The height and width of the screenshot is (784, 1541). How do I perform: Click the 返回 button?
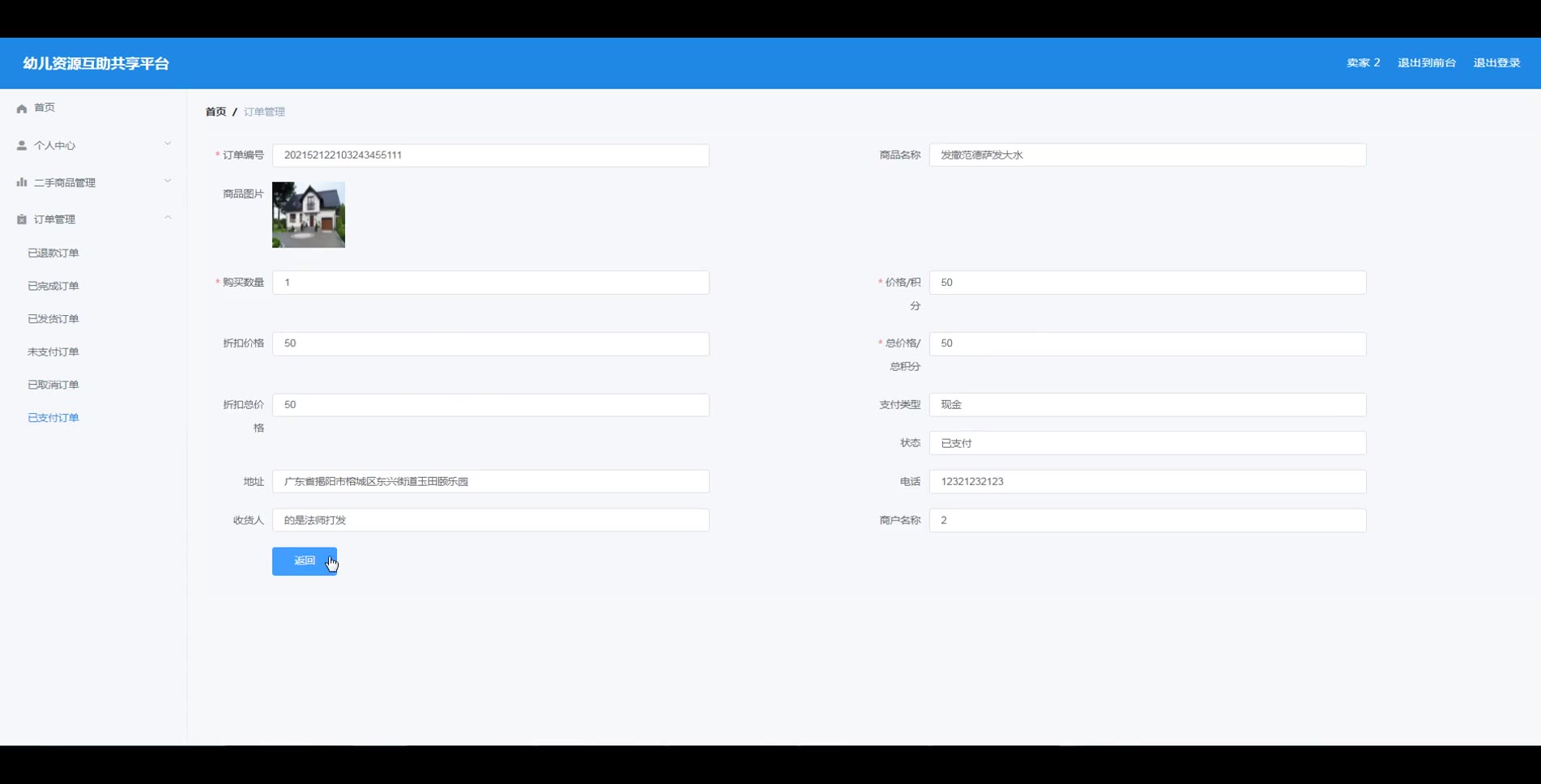tap(305, 561)
